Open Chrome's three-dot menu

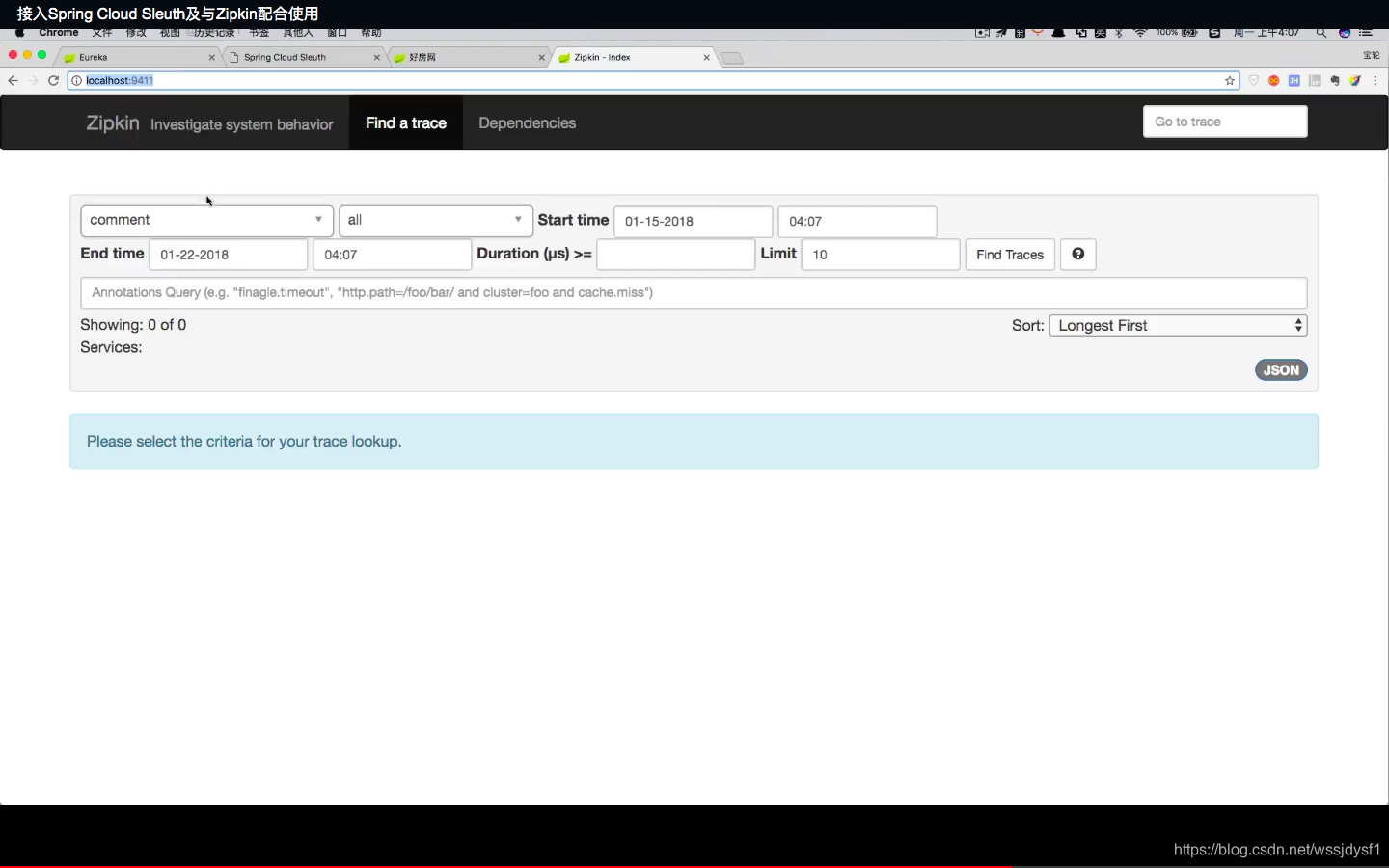click(x=1375, y=81)
